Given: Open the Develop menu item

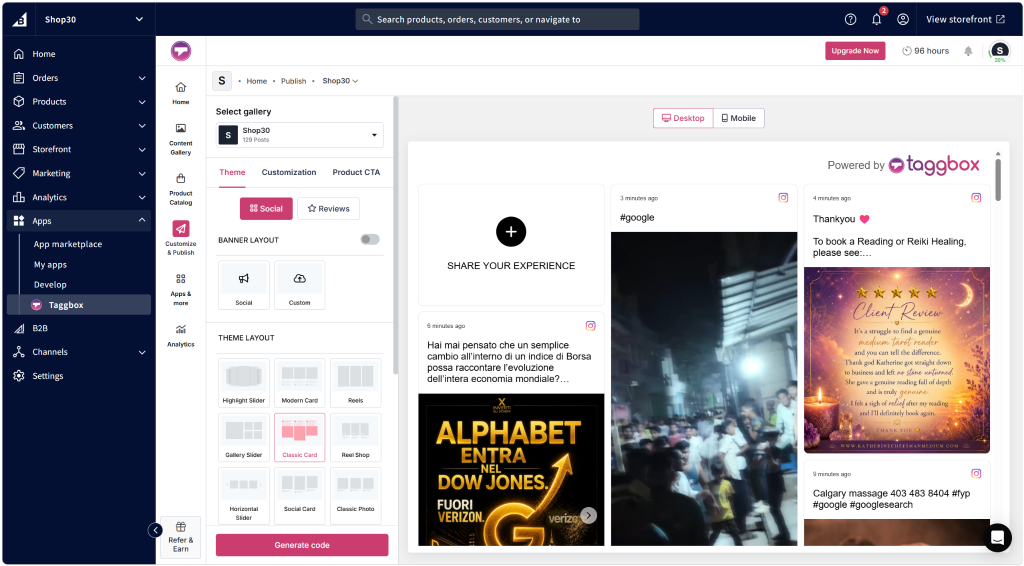Looking at the screenshot, I should coord(50,285).
